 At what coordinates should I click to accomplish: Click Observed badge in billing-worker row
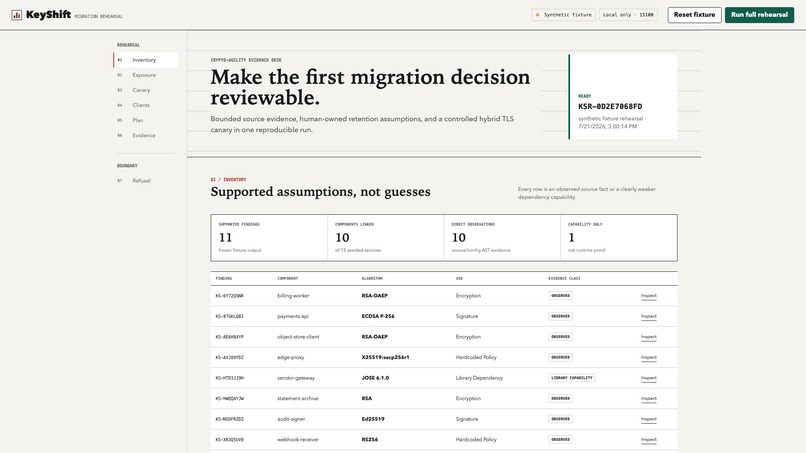[560, 296]
